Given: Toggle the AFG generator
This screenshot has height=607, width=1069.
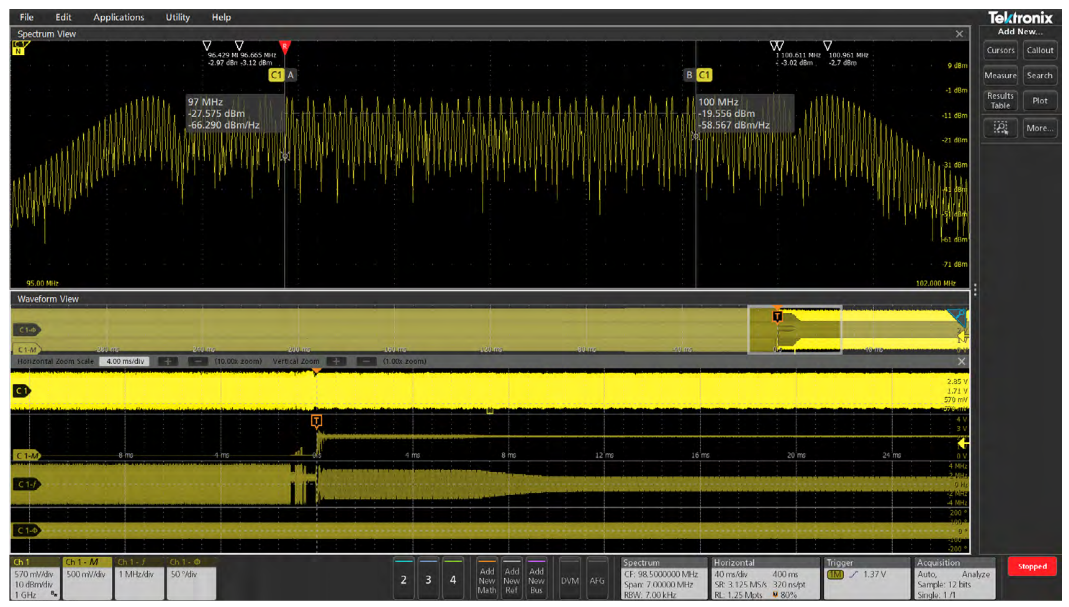Looking at the screenshot, I should coord(597,579).
